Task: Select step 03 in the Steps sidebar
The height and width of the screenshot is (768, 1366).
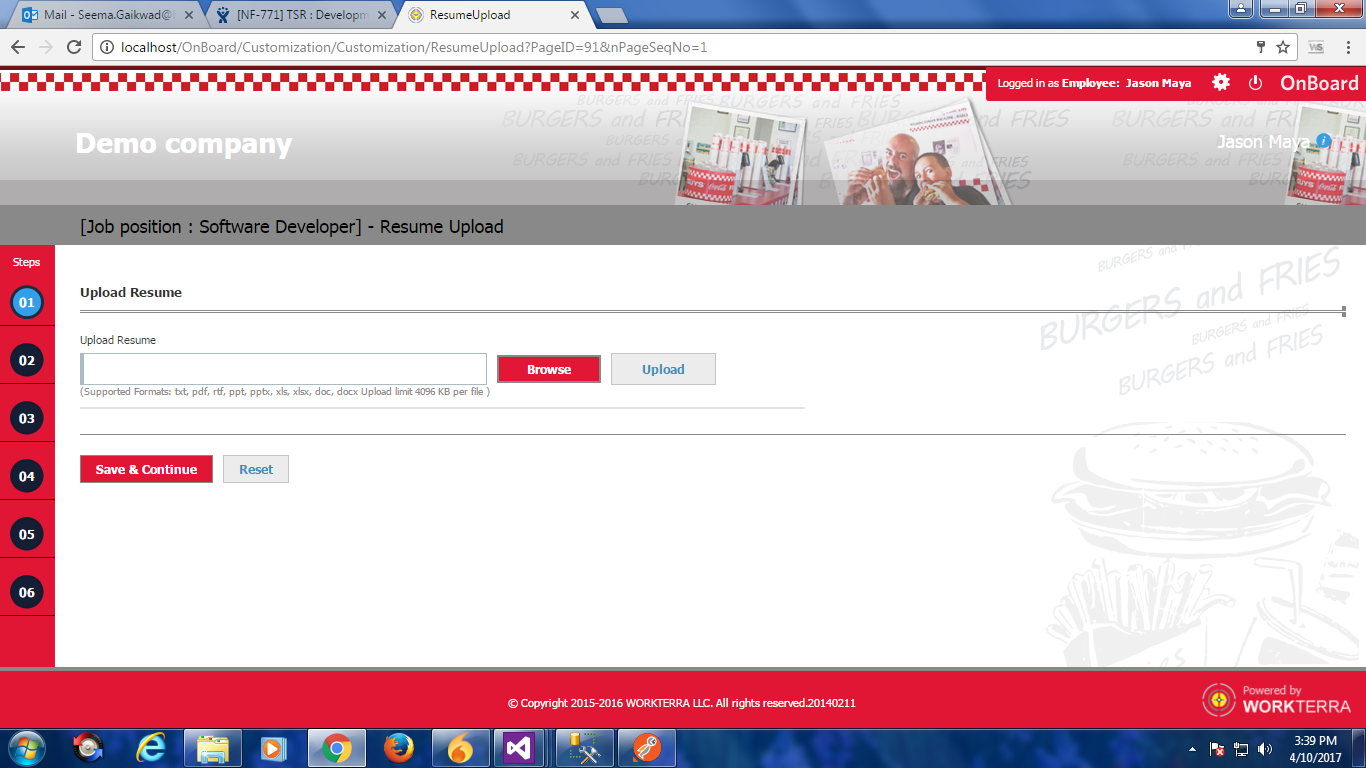Action: pos(27,418)
